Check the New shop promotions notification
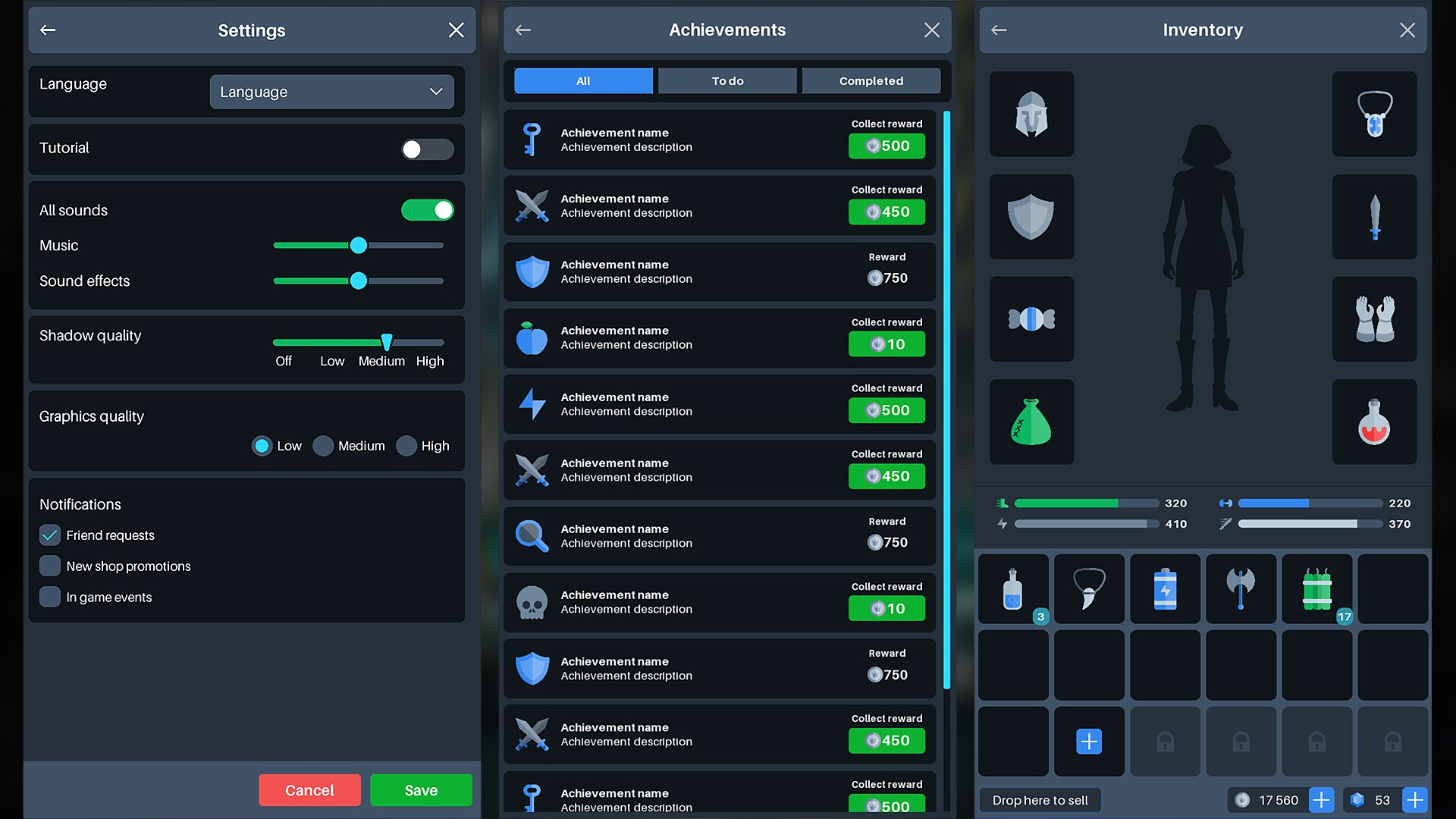Viewport: 1456px width, 819px height. point(49,566)
